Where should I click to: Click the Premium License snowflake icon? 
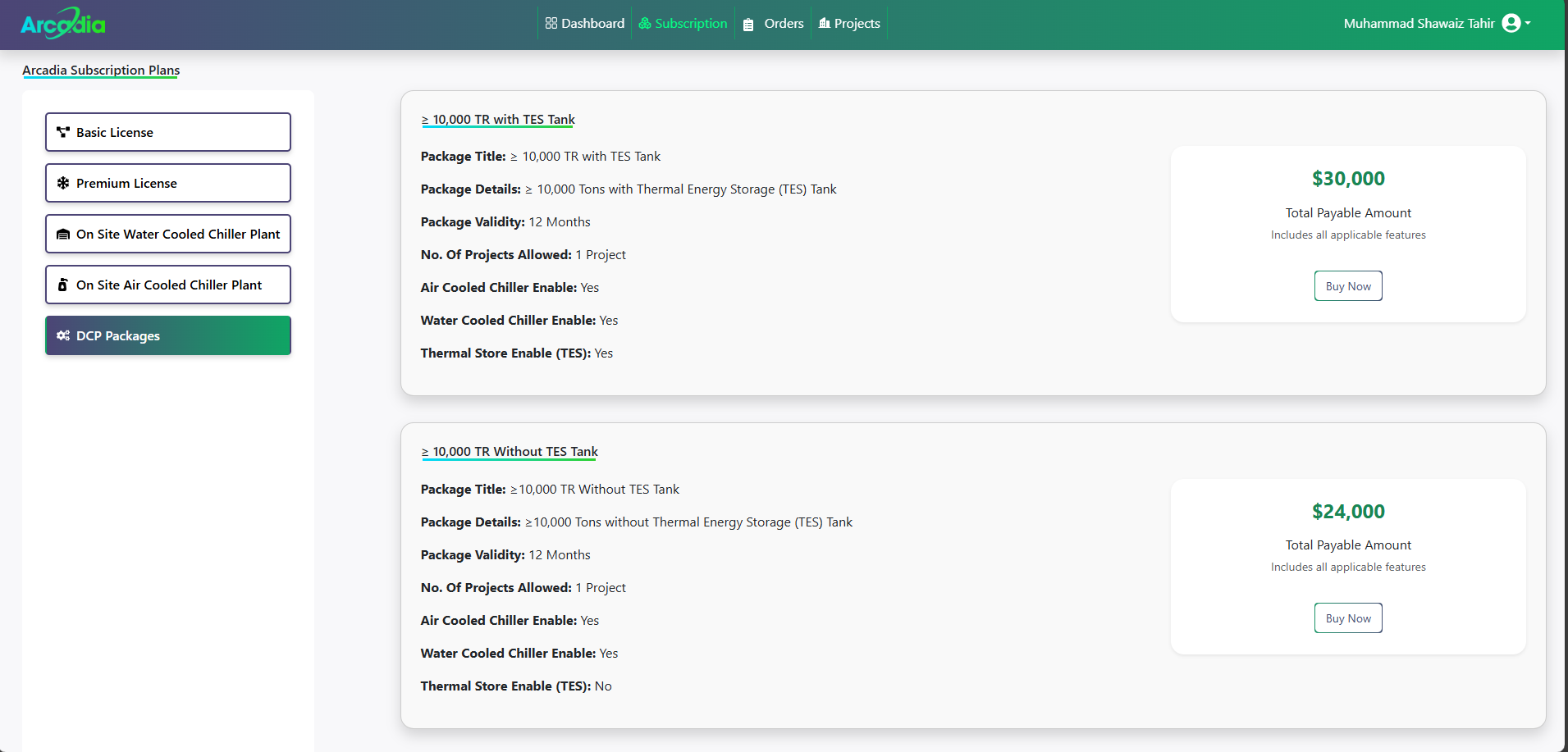click(63, 183)
